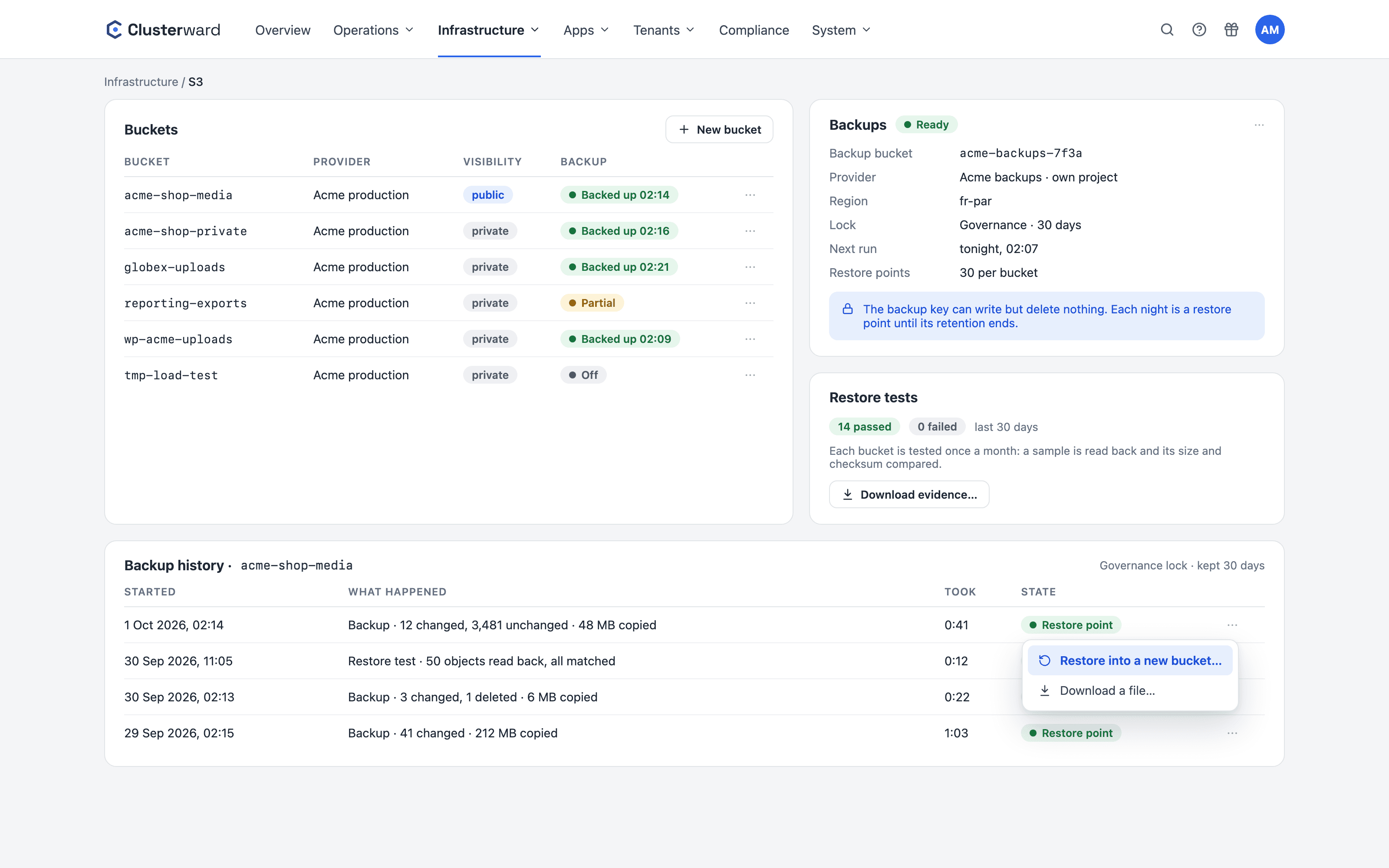Open more options for acme-shop-media bucket
This screenshot has height=868, width=1389.
point(750,195)
